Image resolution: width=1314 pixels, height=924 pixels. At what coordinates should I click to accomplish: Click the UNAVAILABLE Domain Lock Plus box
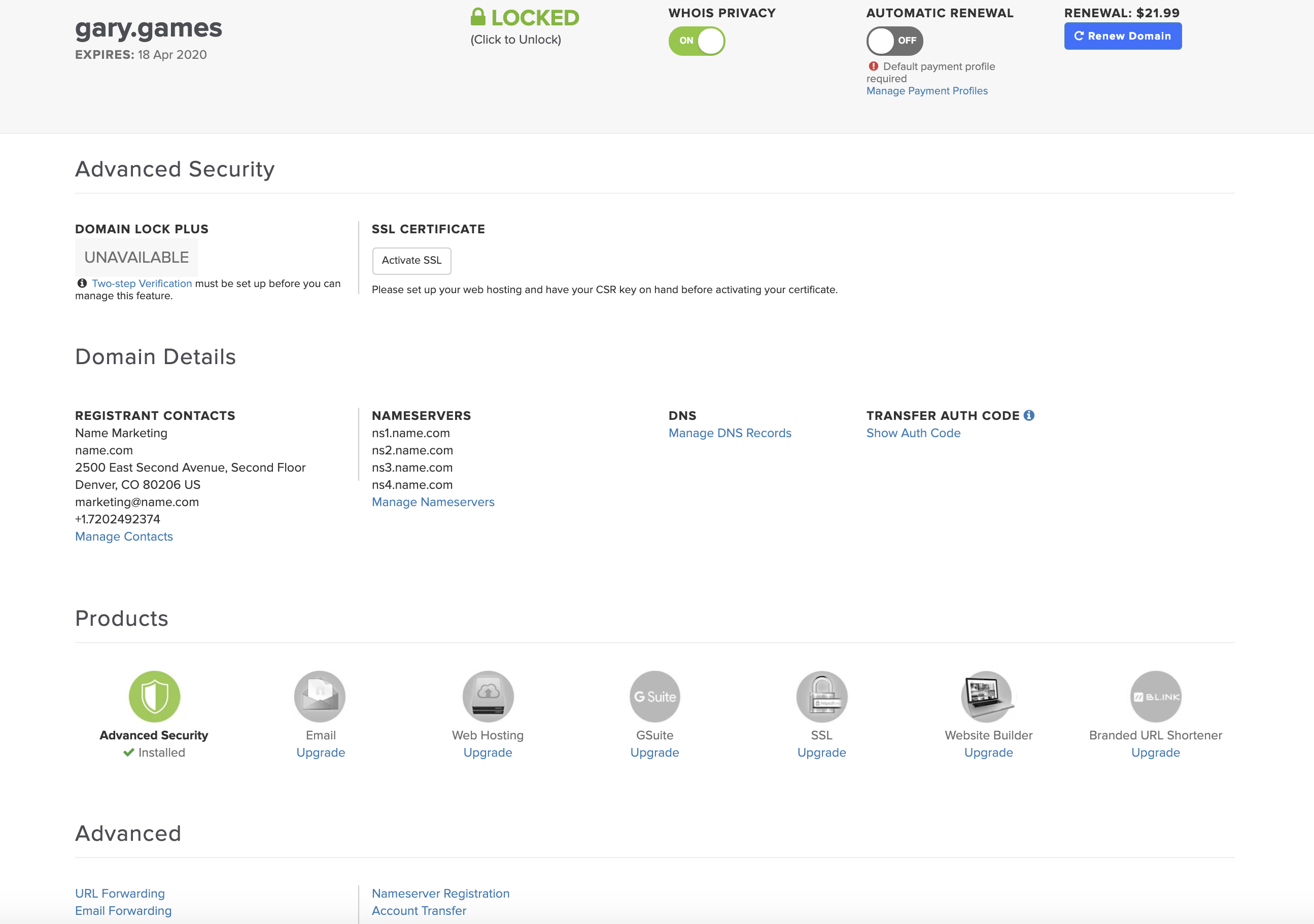point(136,258)
